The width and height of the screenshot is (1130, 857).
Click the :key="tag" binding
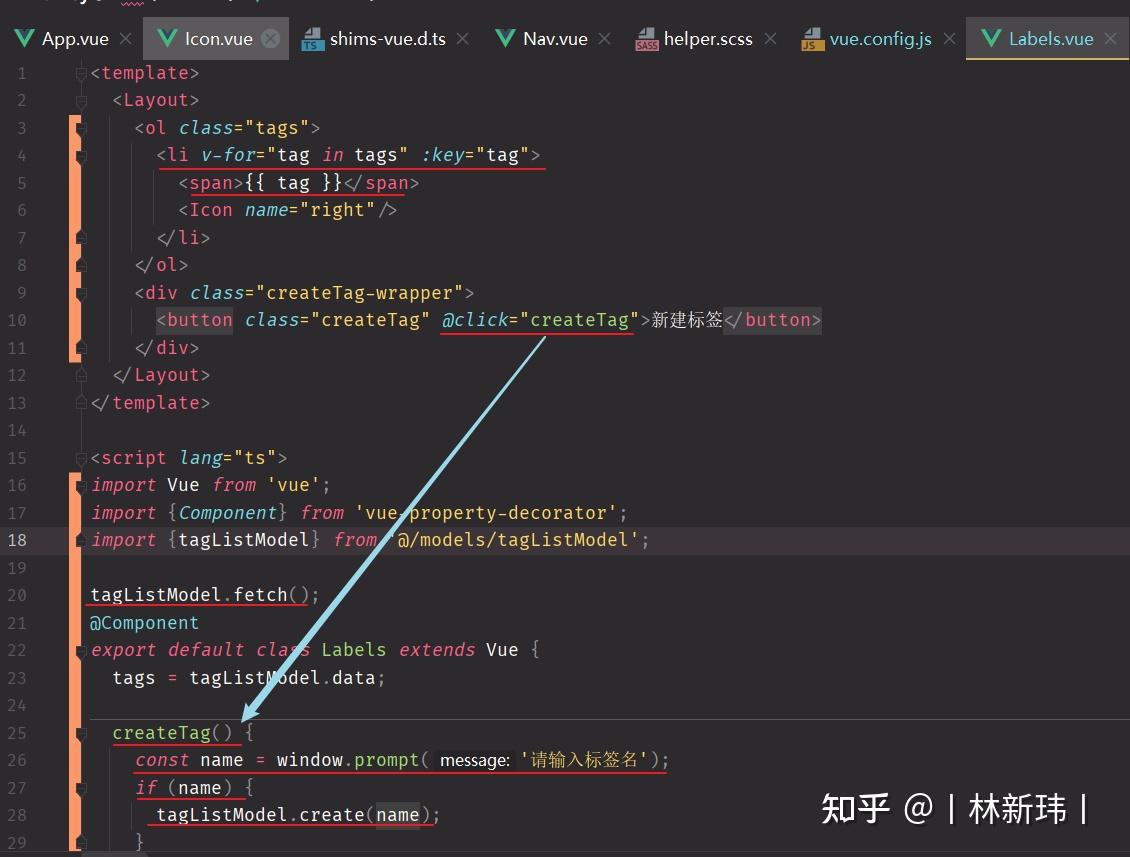pyautogui.click(x=476, y=155)
